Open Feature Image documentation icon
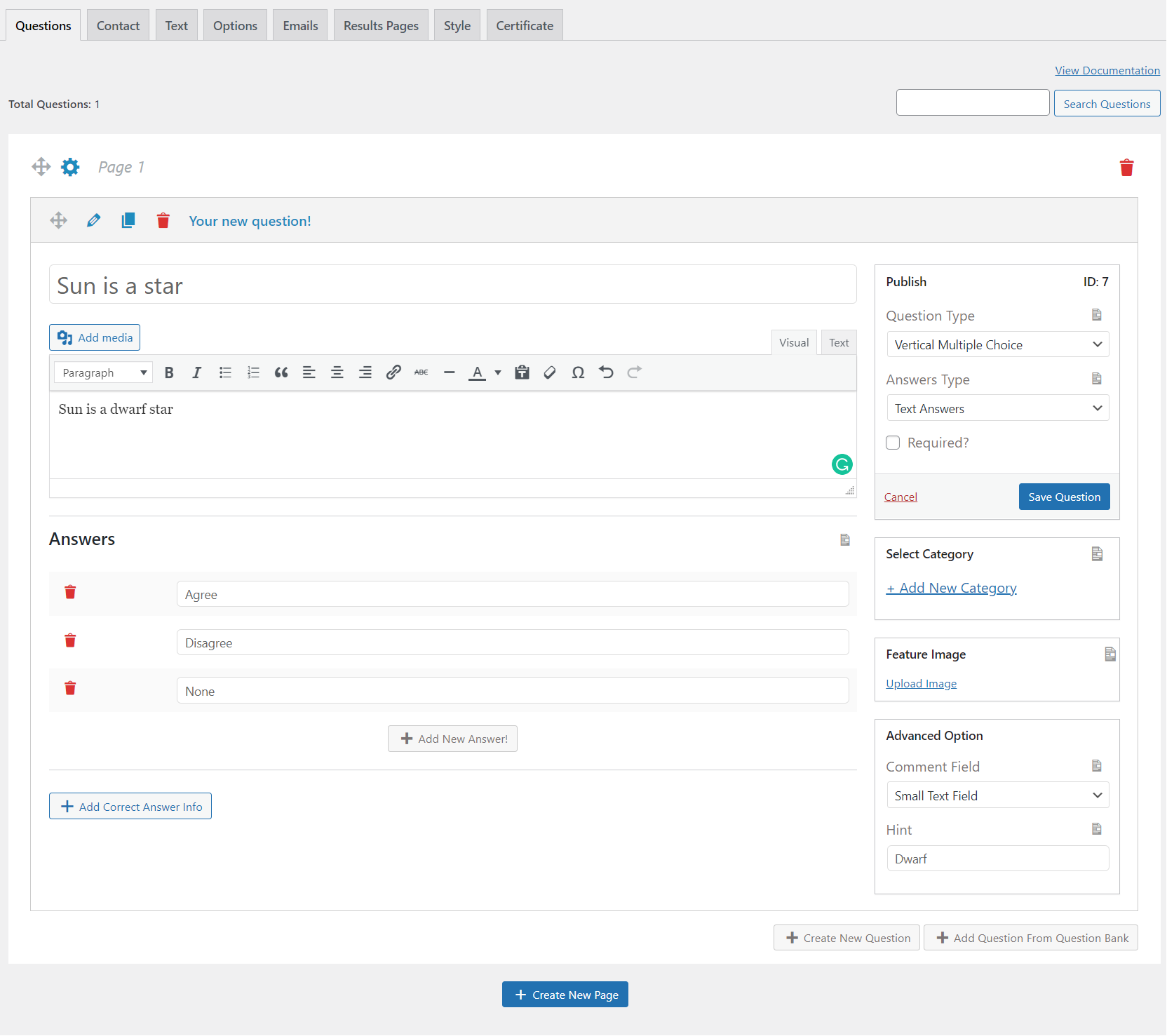Image resolution: width=1167 pixels, height=1036 pixels. [x=1110, y=654]
